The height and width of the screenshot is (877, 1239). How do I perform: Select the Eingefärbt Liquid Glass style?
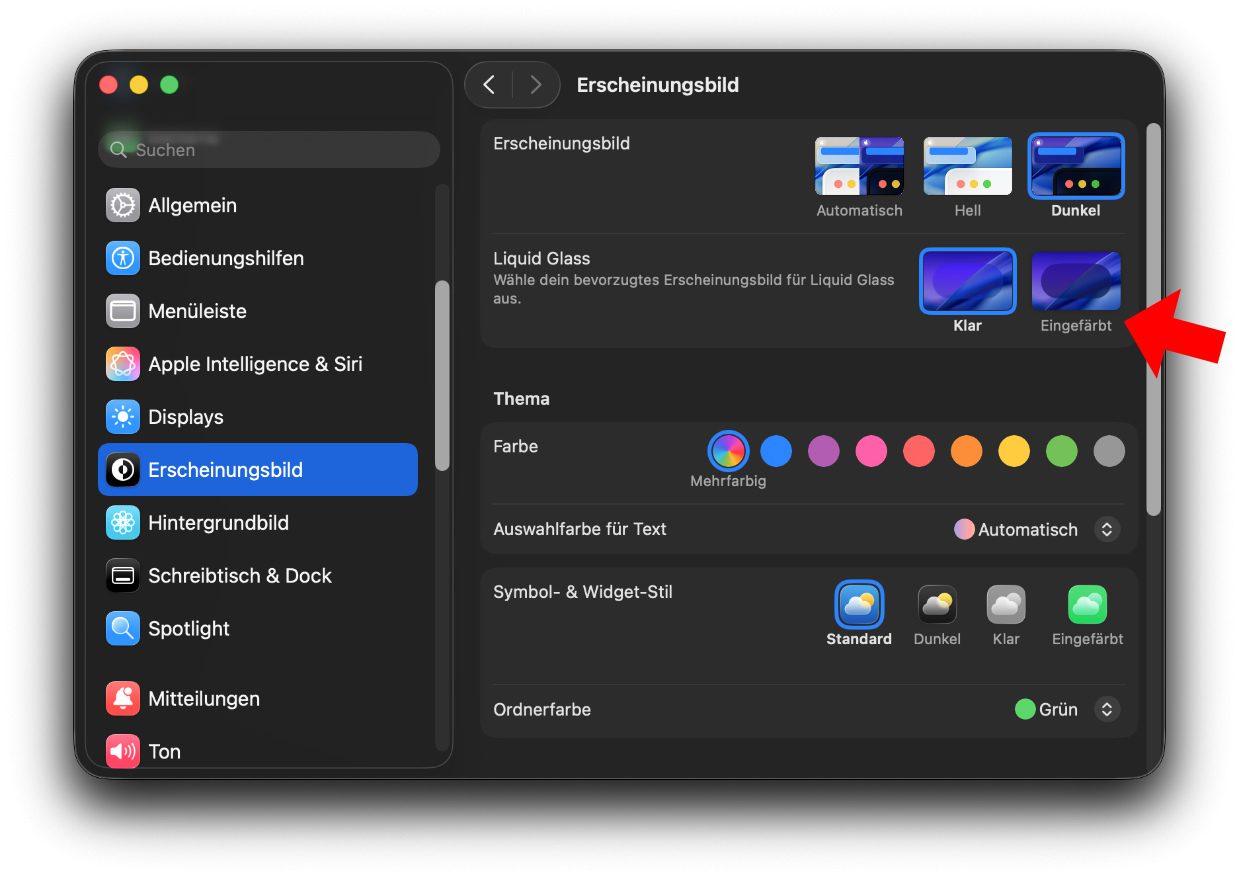click(x=1076, y=282)
